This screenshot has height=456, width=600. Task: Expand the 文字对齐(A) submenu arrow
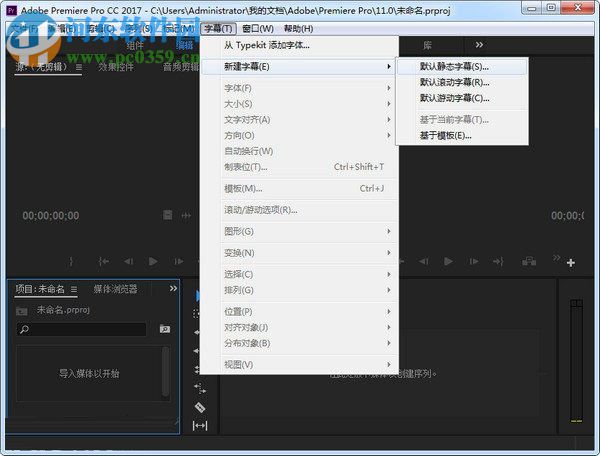(389, 120)
